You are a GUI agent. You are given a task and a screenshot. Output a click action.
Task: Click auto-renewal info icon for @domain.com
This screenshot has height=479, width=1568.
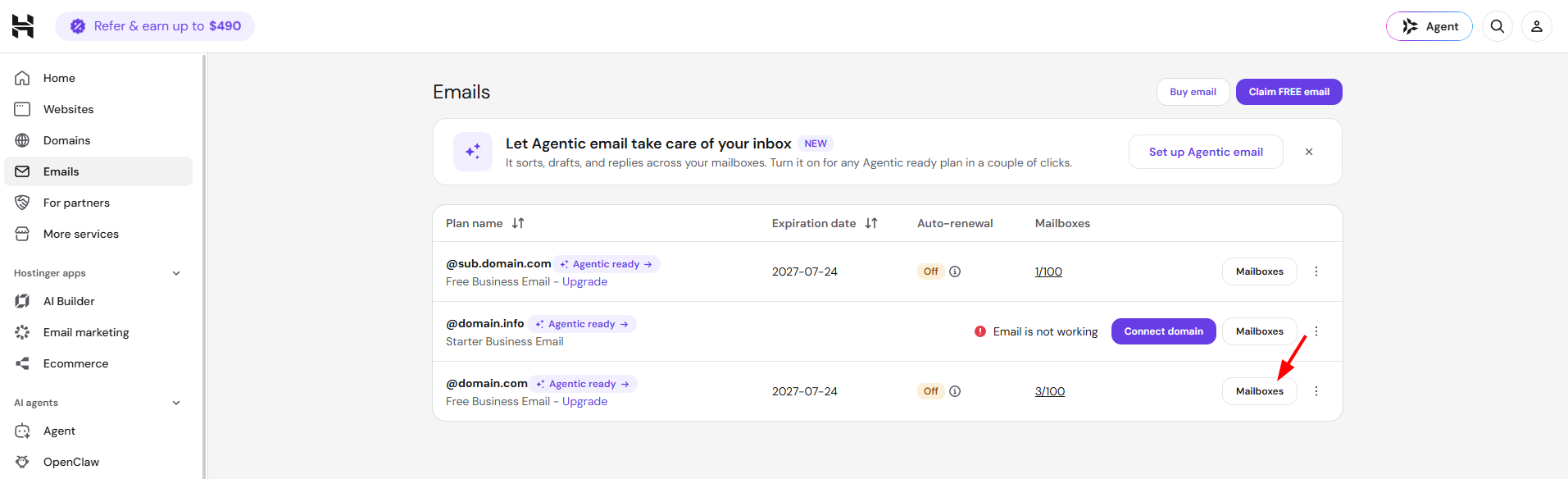(x=955, y=391)
